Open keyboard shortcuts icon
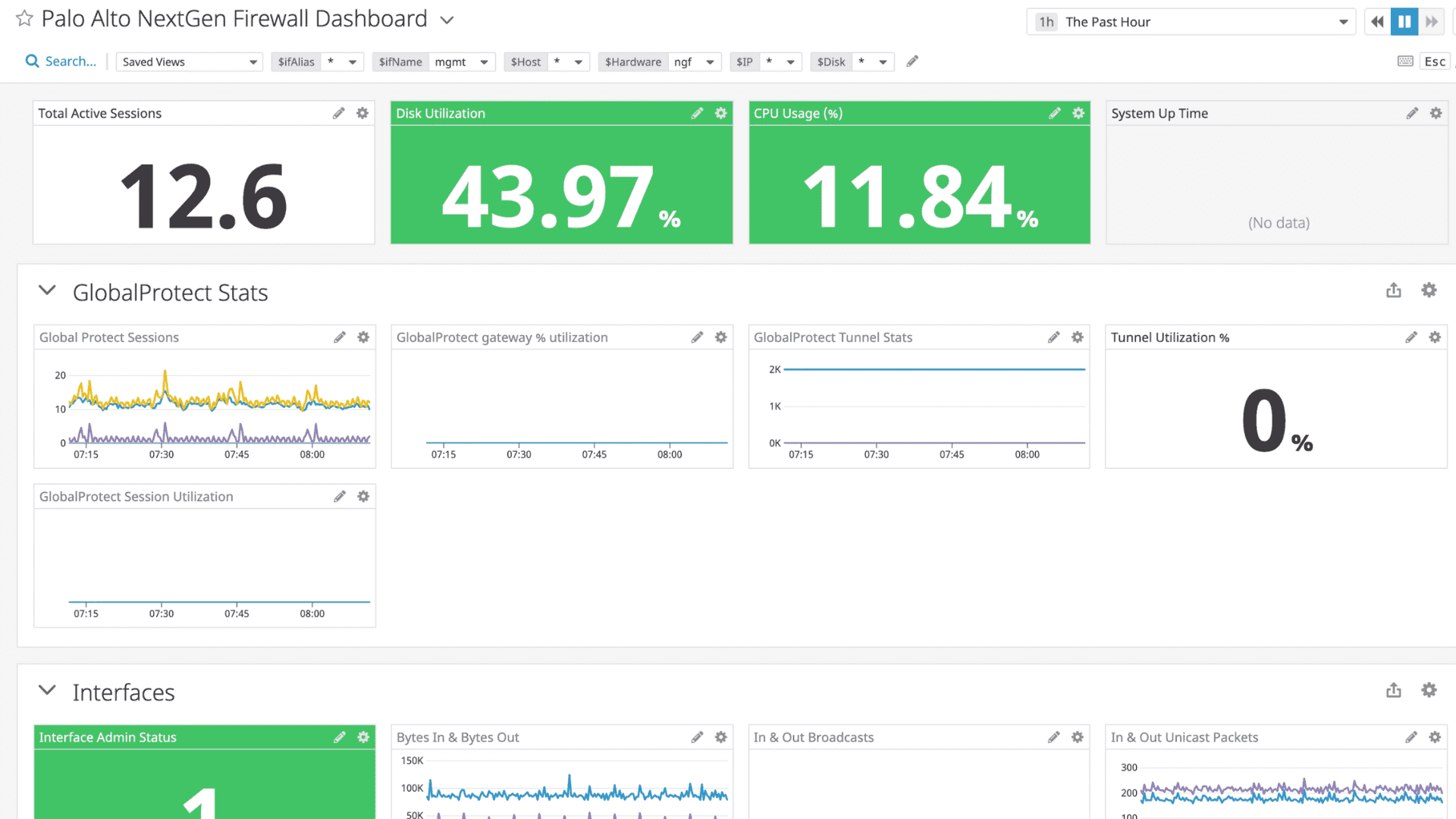Screen dimensions: 1456x819 (1405, 61)
